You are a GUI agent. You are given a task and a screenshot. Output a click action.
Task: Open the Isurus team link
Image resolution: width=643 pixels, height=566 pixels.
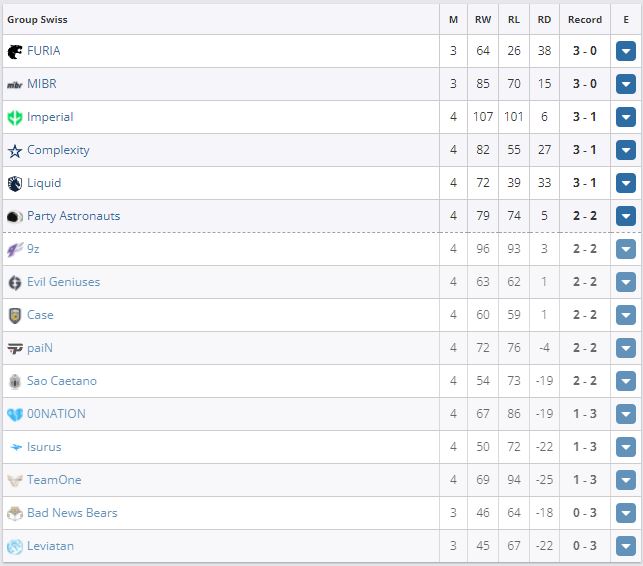(x=44, y=447)
